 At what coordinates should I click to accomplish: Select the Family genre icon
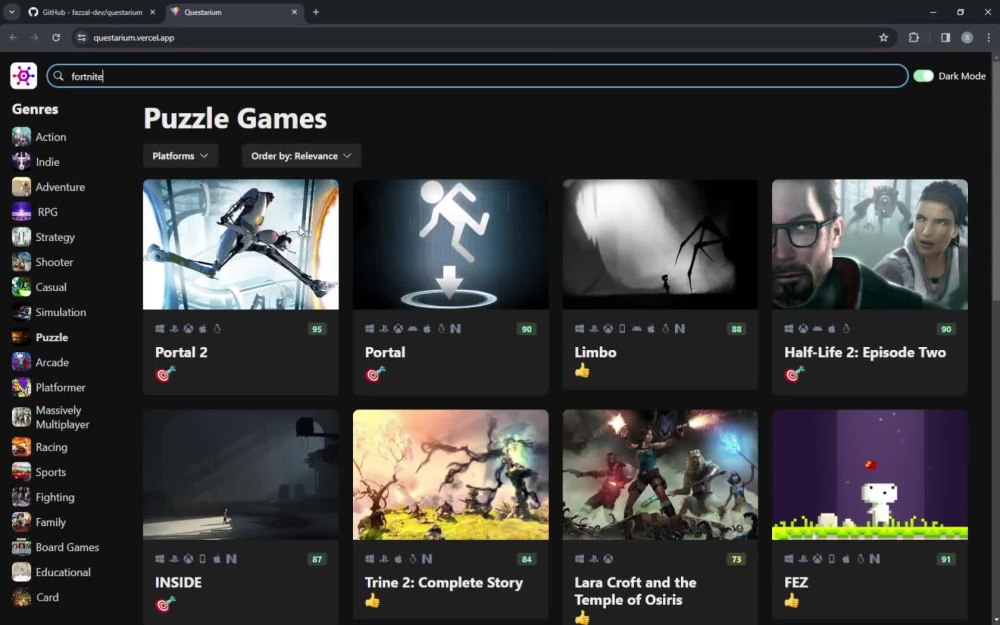coord(21,522)
